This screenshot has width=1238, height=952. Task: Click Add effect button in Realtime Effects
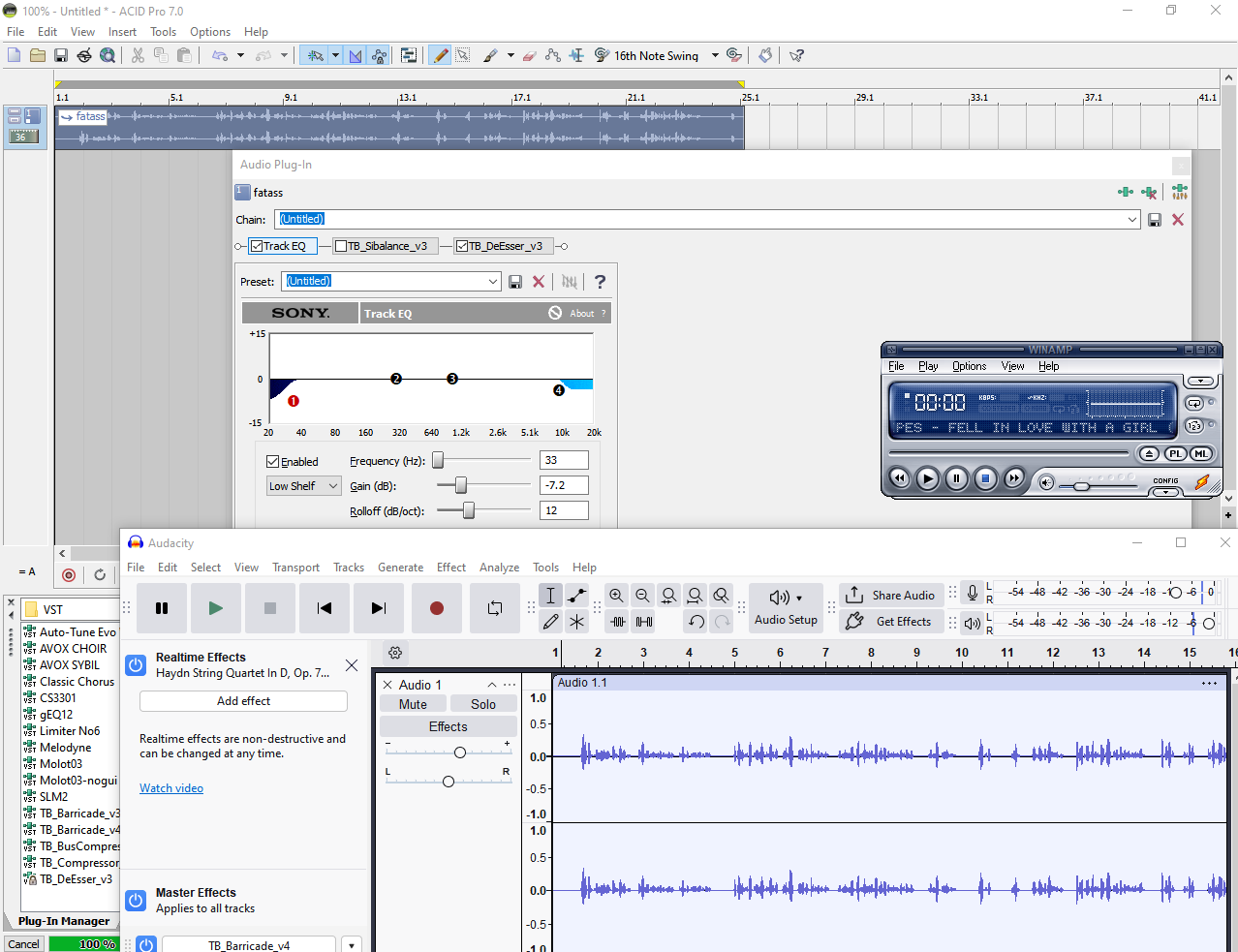(x=243, y=701)
